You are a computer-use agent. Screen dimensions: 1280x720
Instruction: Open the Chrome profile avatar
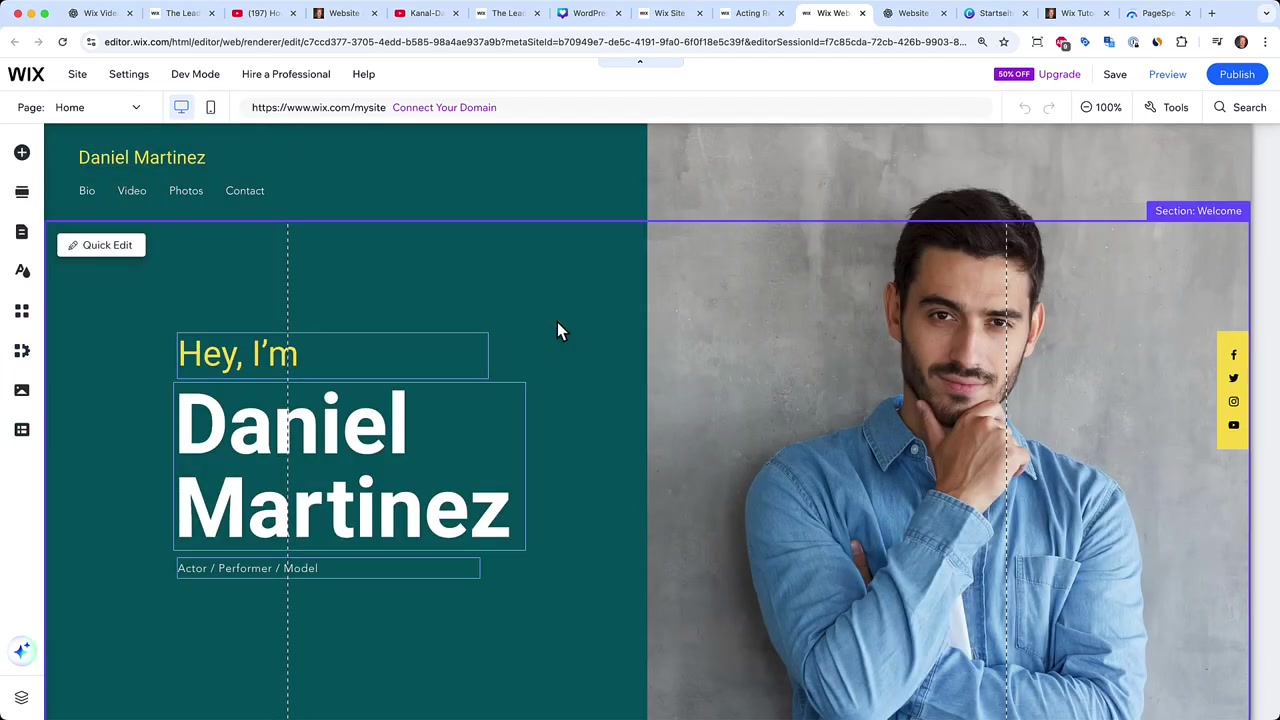[1241, 42]
